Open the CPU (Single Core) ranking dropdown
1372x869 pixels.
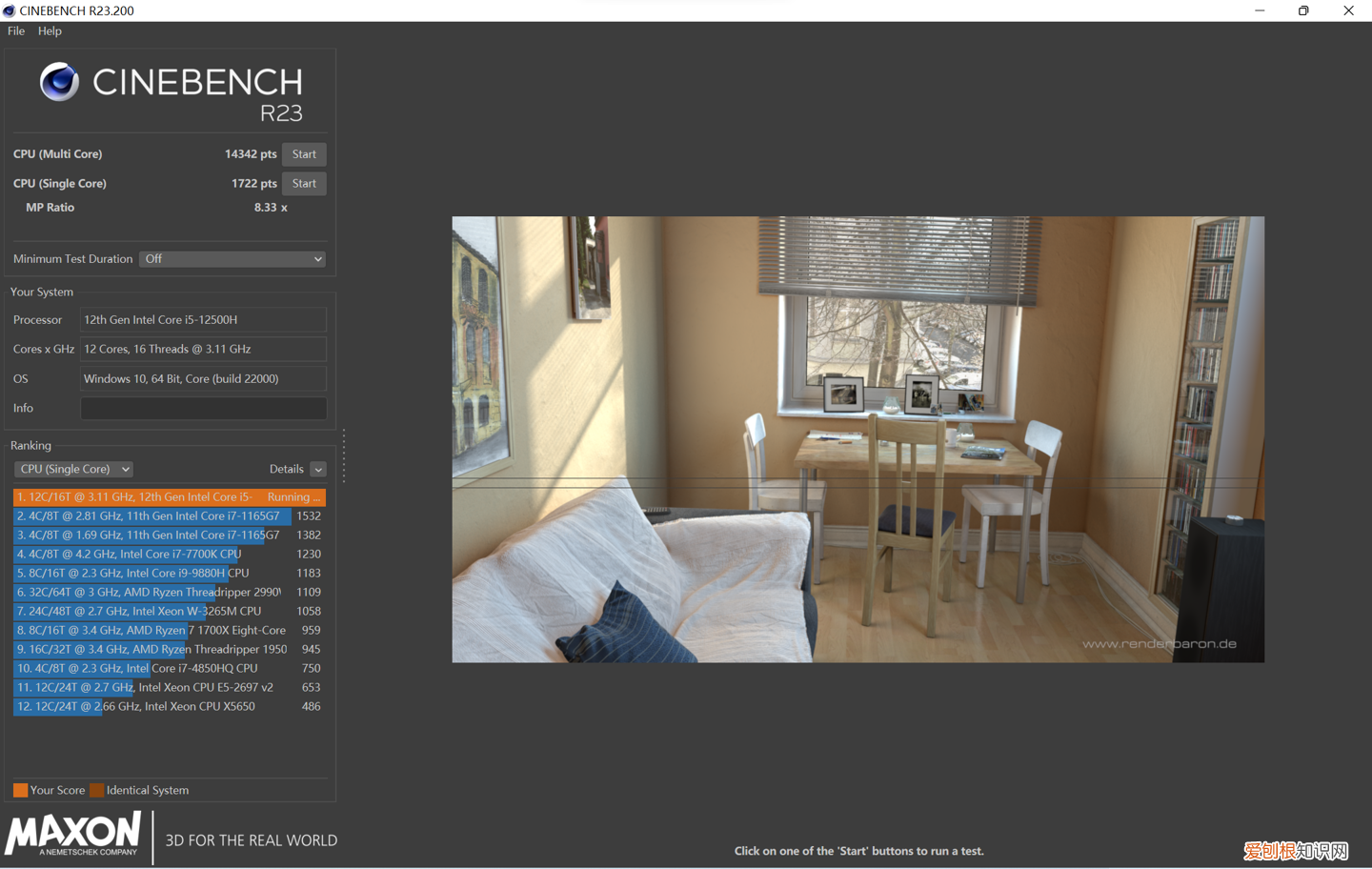tap(73, 469)
